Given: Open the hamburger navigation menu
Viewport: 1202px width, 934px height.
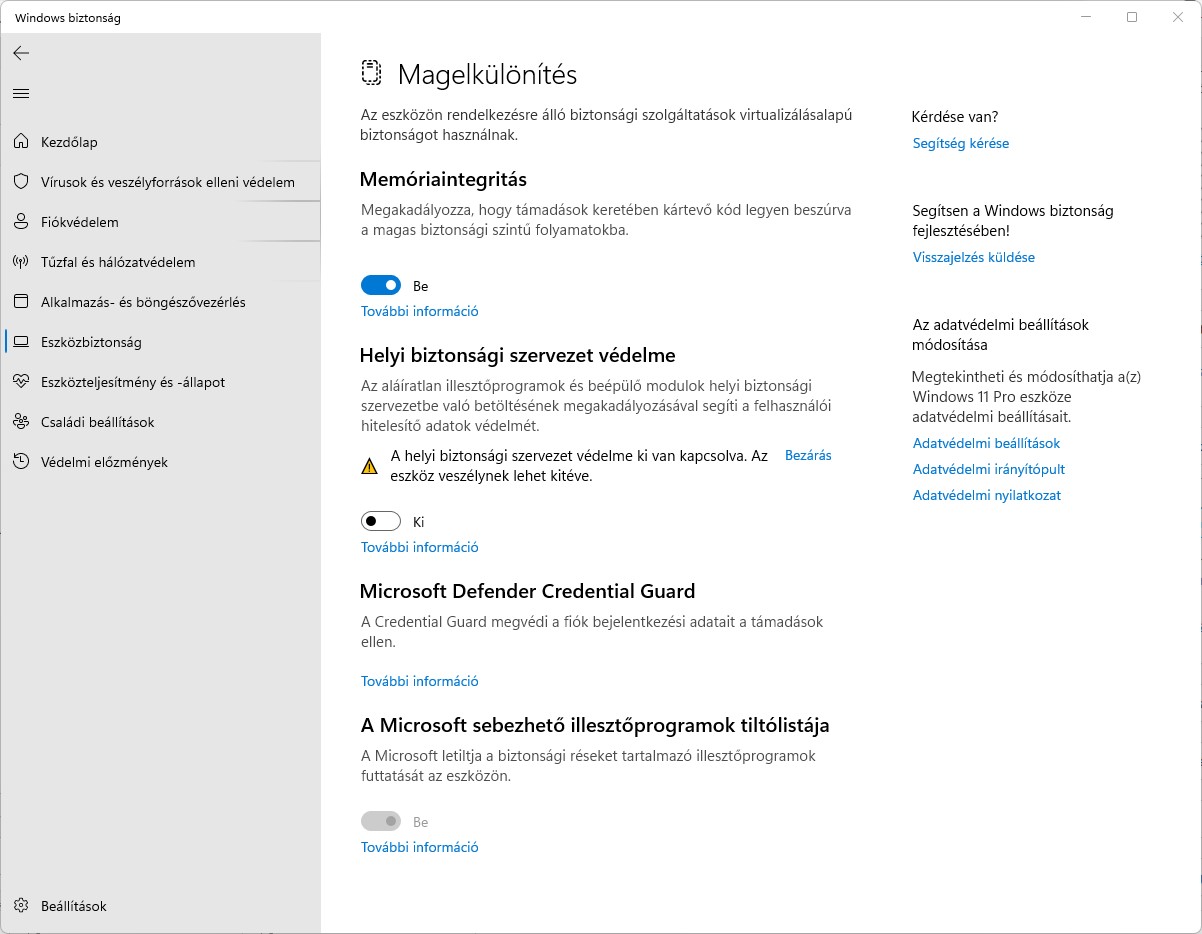Looking at the screenshot, I should [x=21, y=93].
